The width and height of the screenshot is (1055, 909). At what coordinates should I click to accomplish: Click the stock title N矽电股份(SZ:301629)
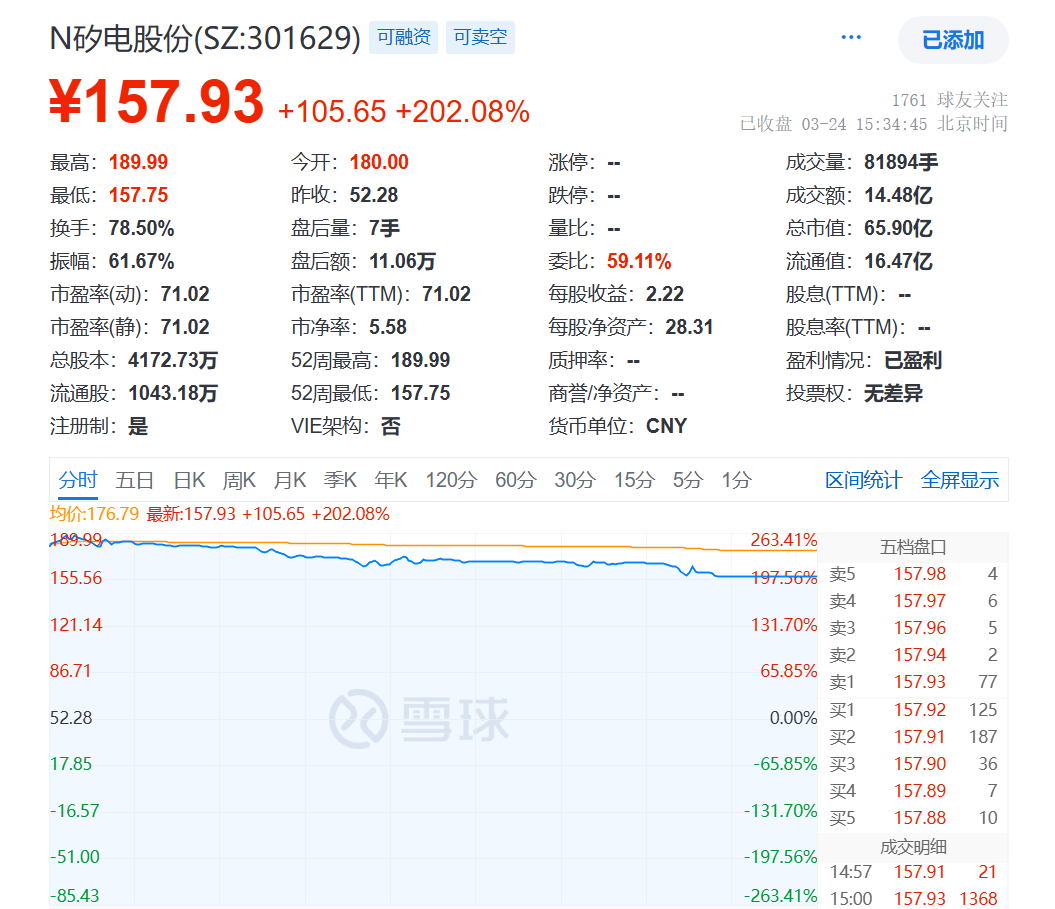(x=205, y=38)
